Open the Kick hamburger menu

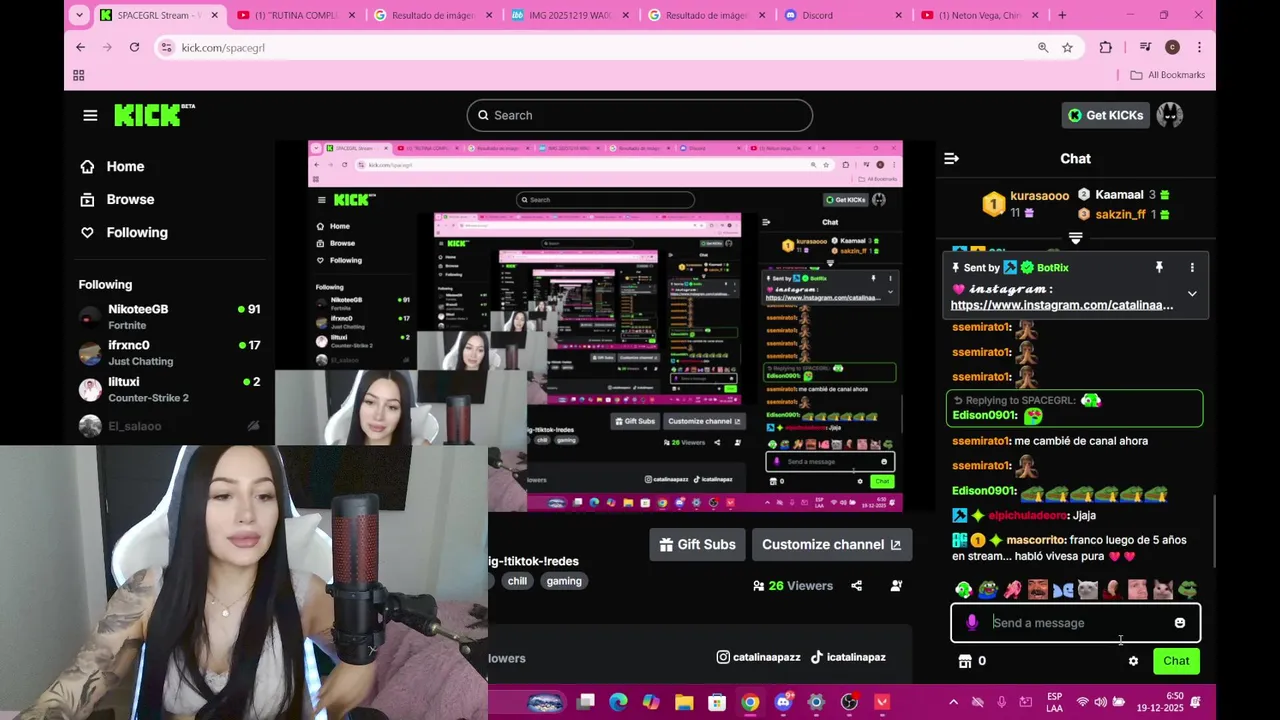coord(90,116)
